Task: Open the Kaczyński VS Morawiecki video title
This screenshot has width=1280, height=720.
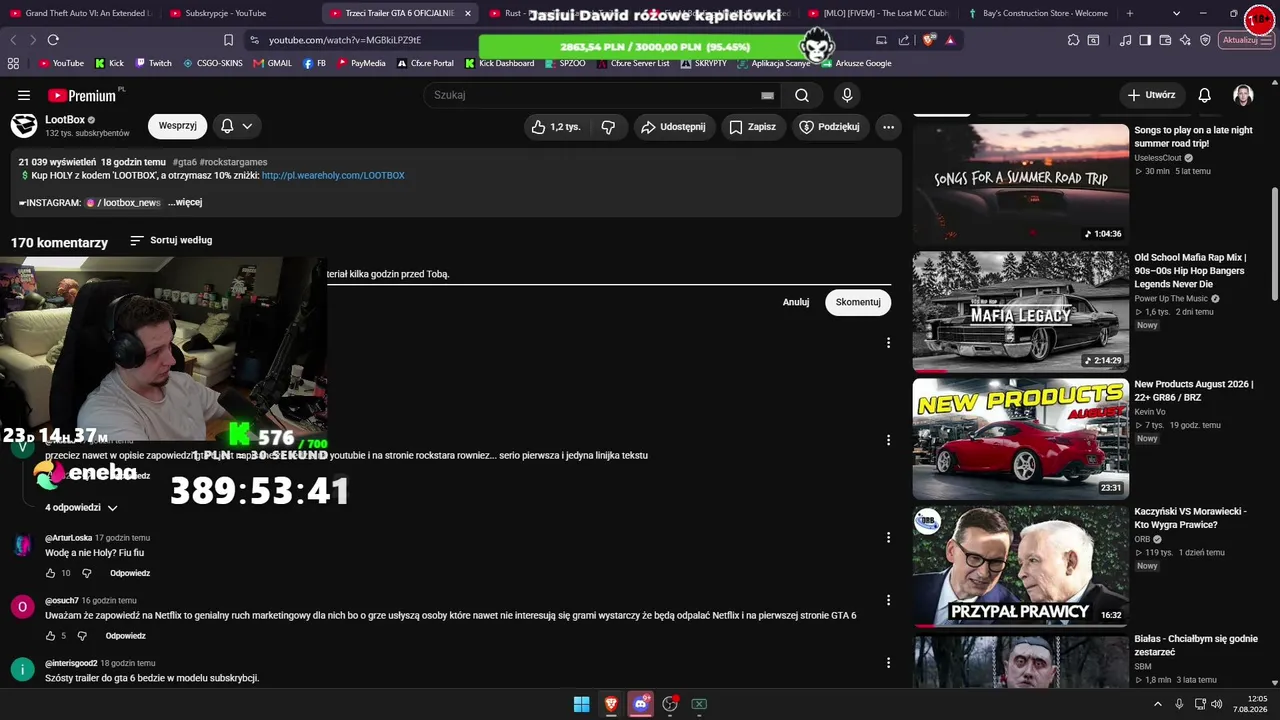Action: pos(1190,518)
